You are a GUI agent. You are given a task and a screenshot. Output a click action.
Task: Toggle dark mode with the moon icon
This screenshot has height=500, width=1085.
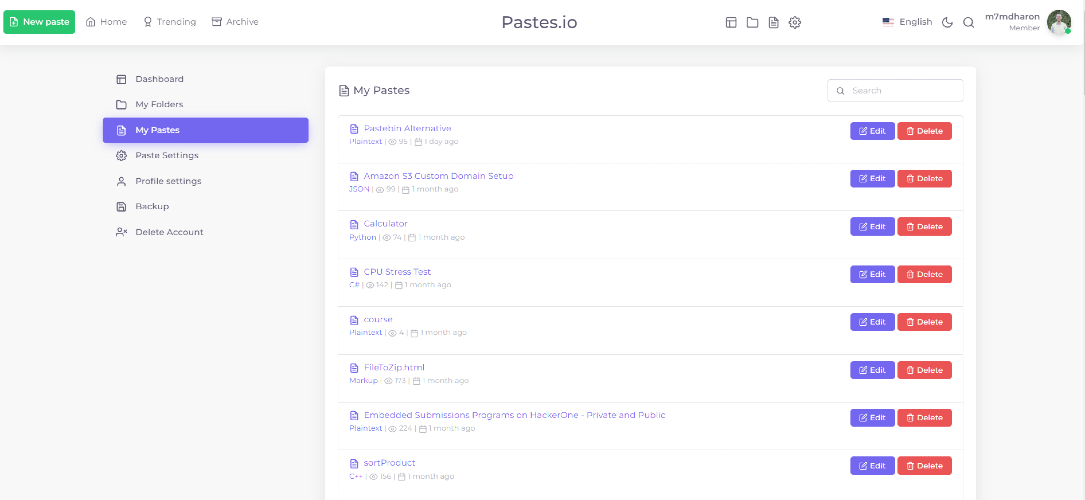coord(948,22)
